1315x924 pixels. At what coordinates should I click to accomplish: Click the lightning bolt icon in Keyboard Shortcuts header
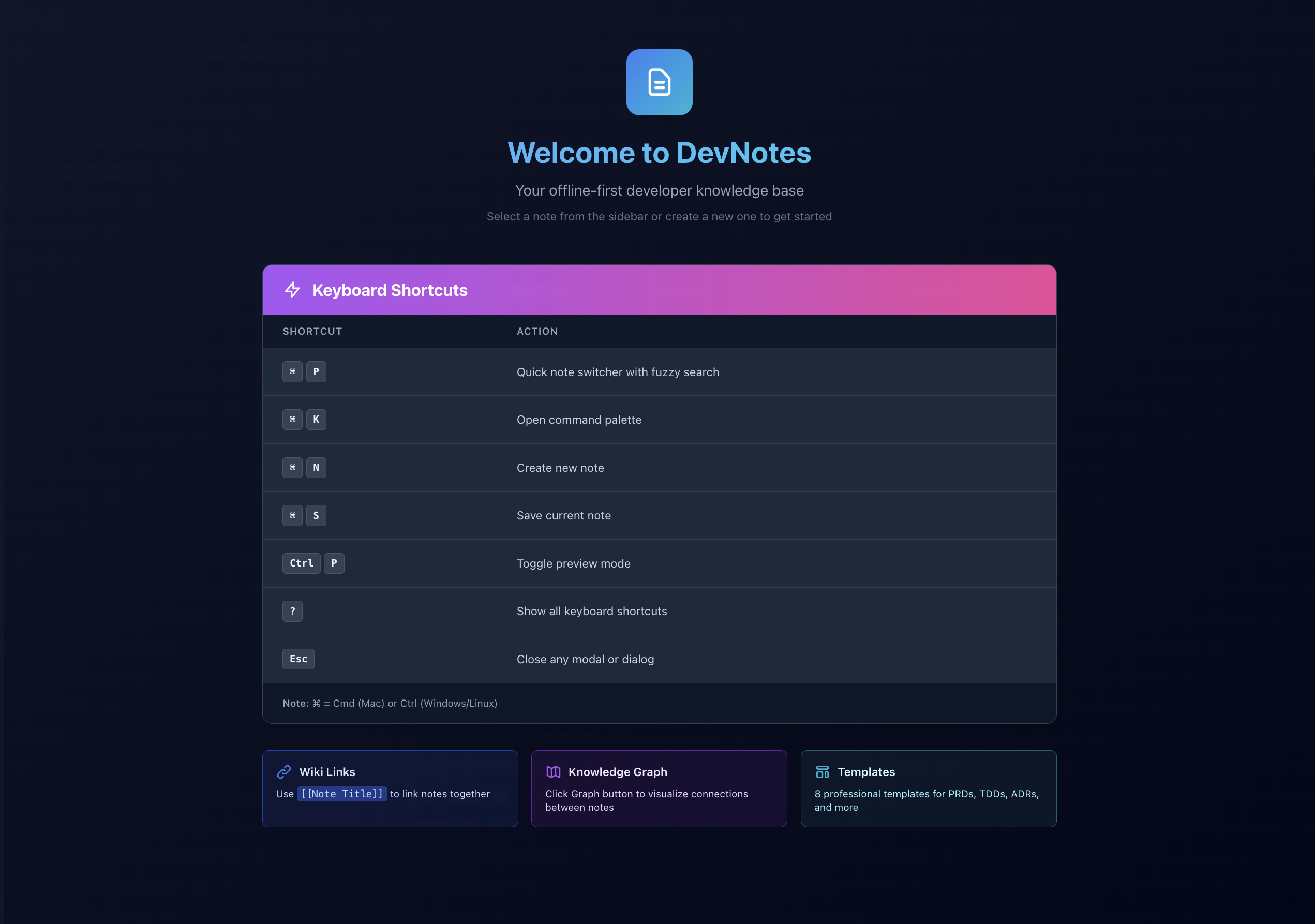293,290
